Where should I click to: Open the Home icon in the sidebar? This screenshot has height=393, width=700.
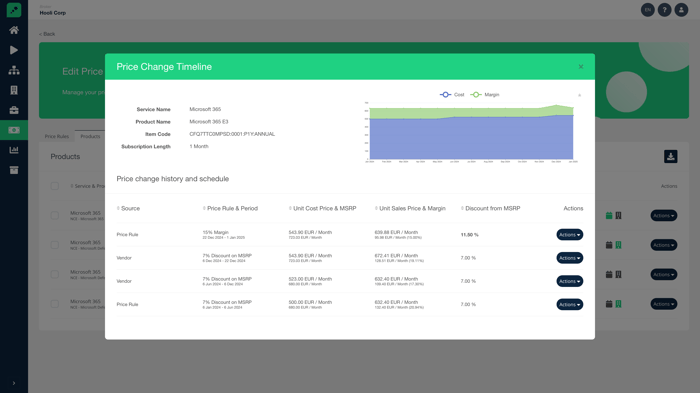(14, 30)
